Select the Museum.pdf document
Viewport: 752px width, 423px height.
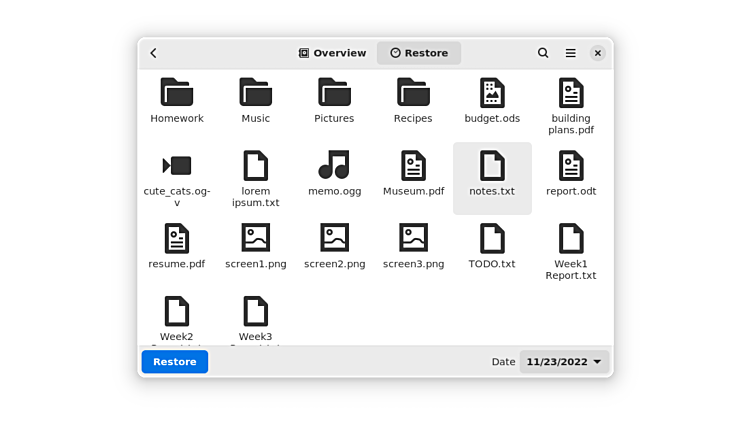(413, 166)
